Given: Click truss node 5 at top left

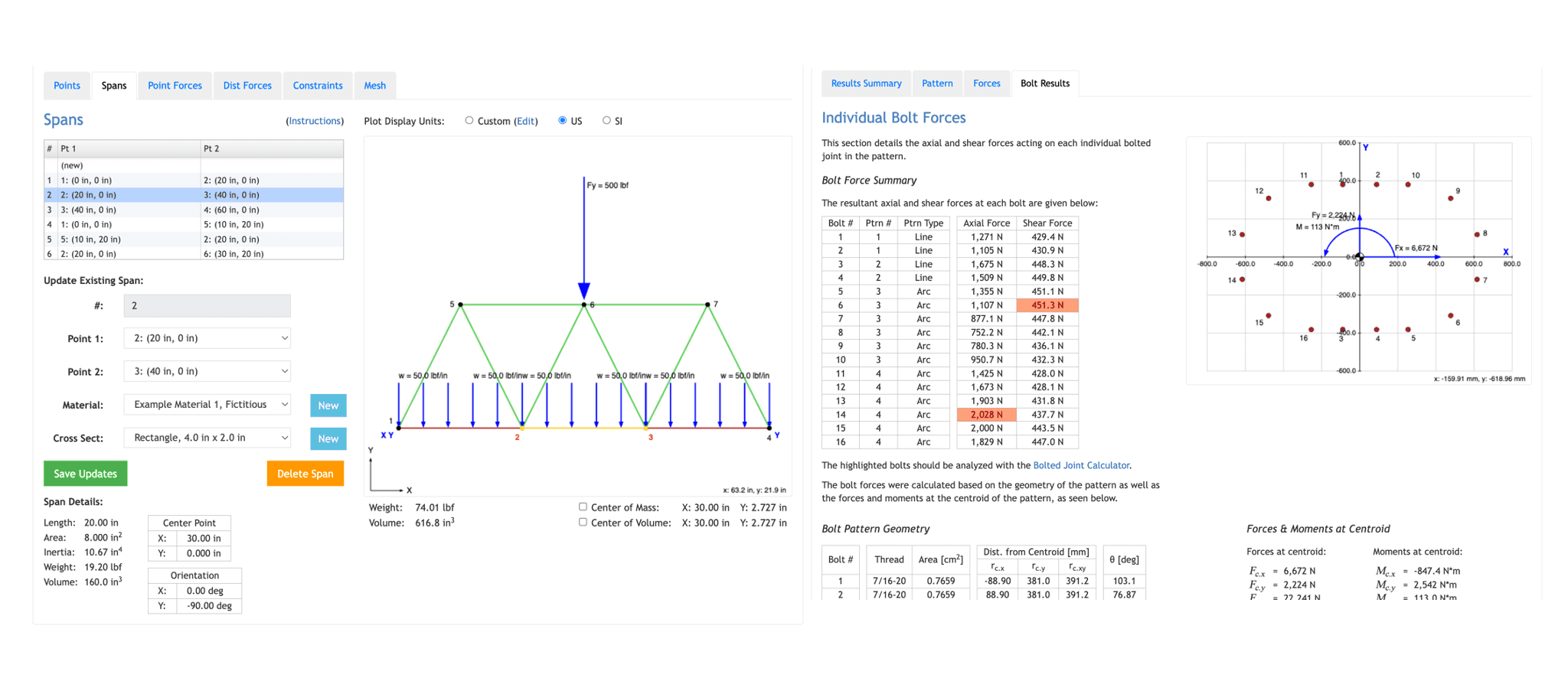Looking at the screenshot, I should 460,305.
